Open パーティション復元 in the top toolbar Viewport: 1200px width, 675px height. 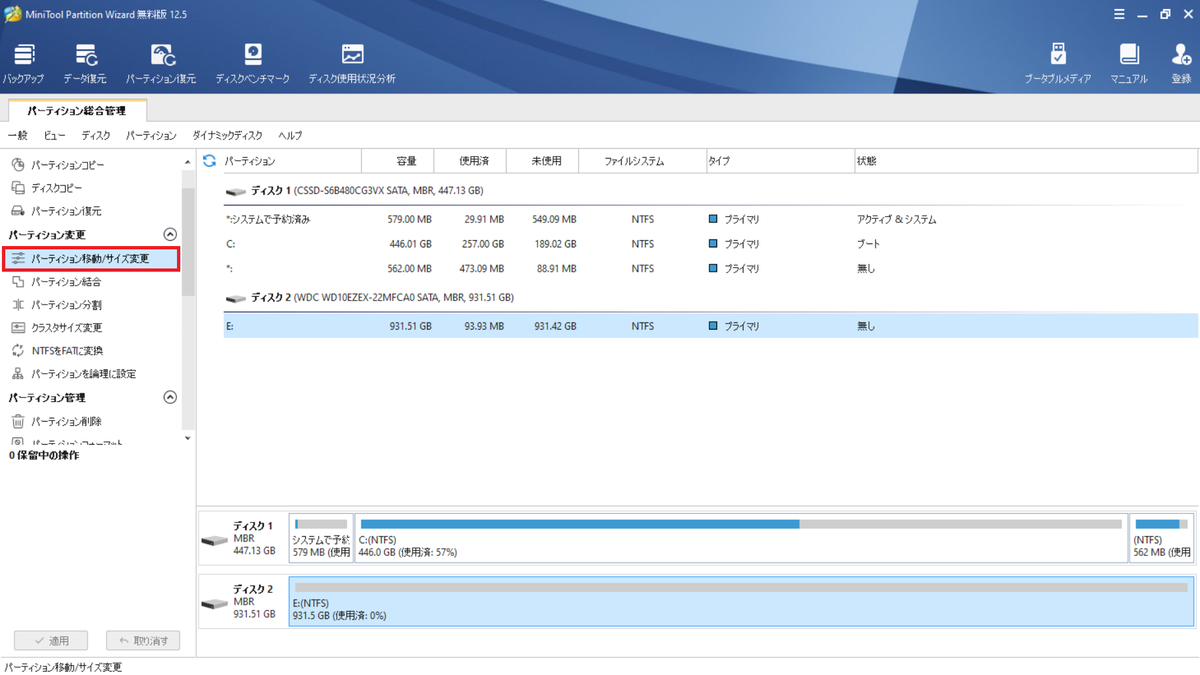[x=161, y=64]
